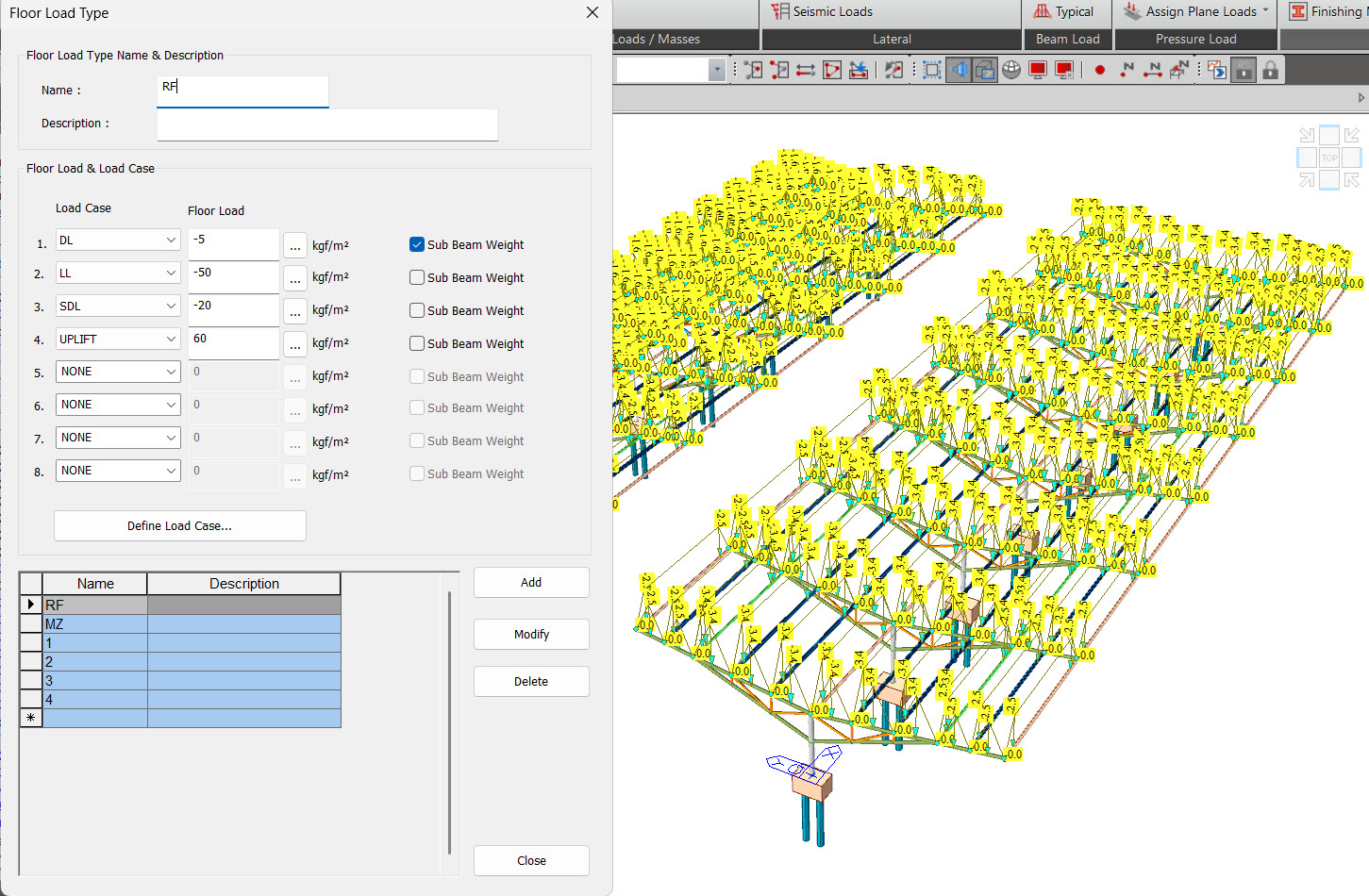Select the MZ row in the table
This screenshot has width=1369, height=896.
pyautogui.click(x=180, y=624)
